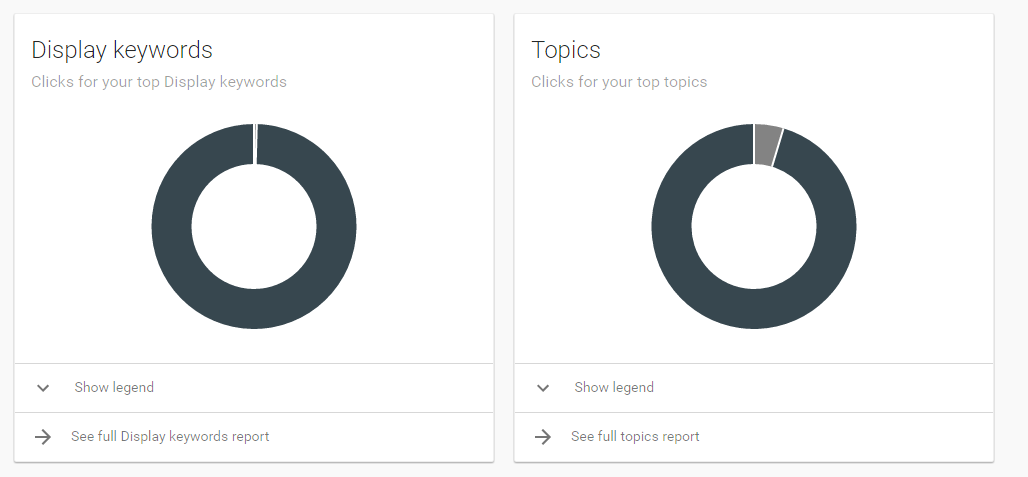Click the "Display keywords" card heading
The width and height of the screenshot is (1028, 477).
(x=122, y=50)
